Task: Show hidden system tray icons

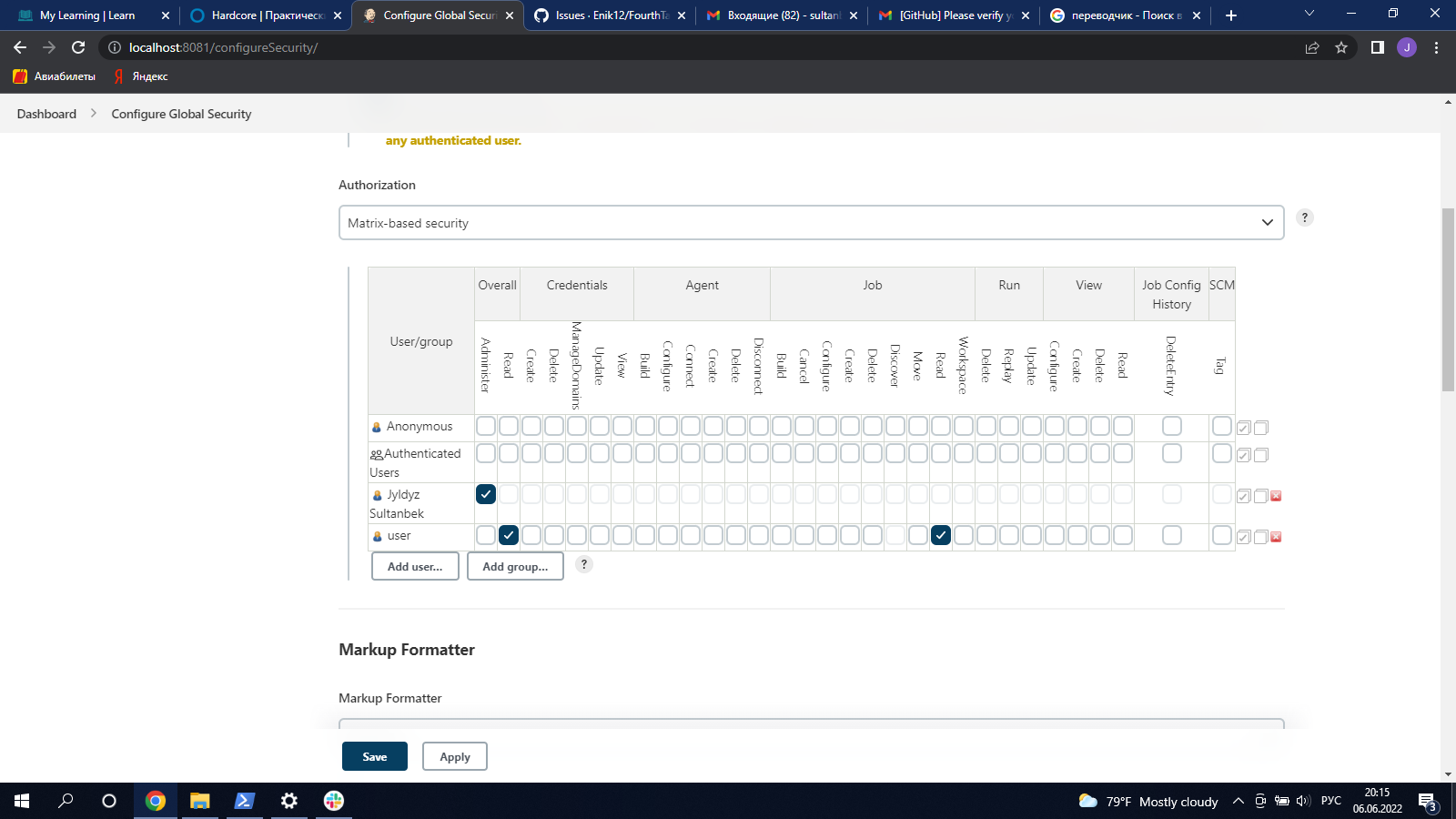Action: pyautogui.click(x=1239, y=801)
